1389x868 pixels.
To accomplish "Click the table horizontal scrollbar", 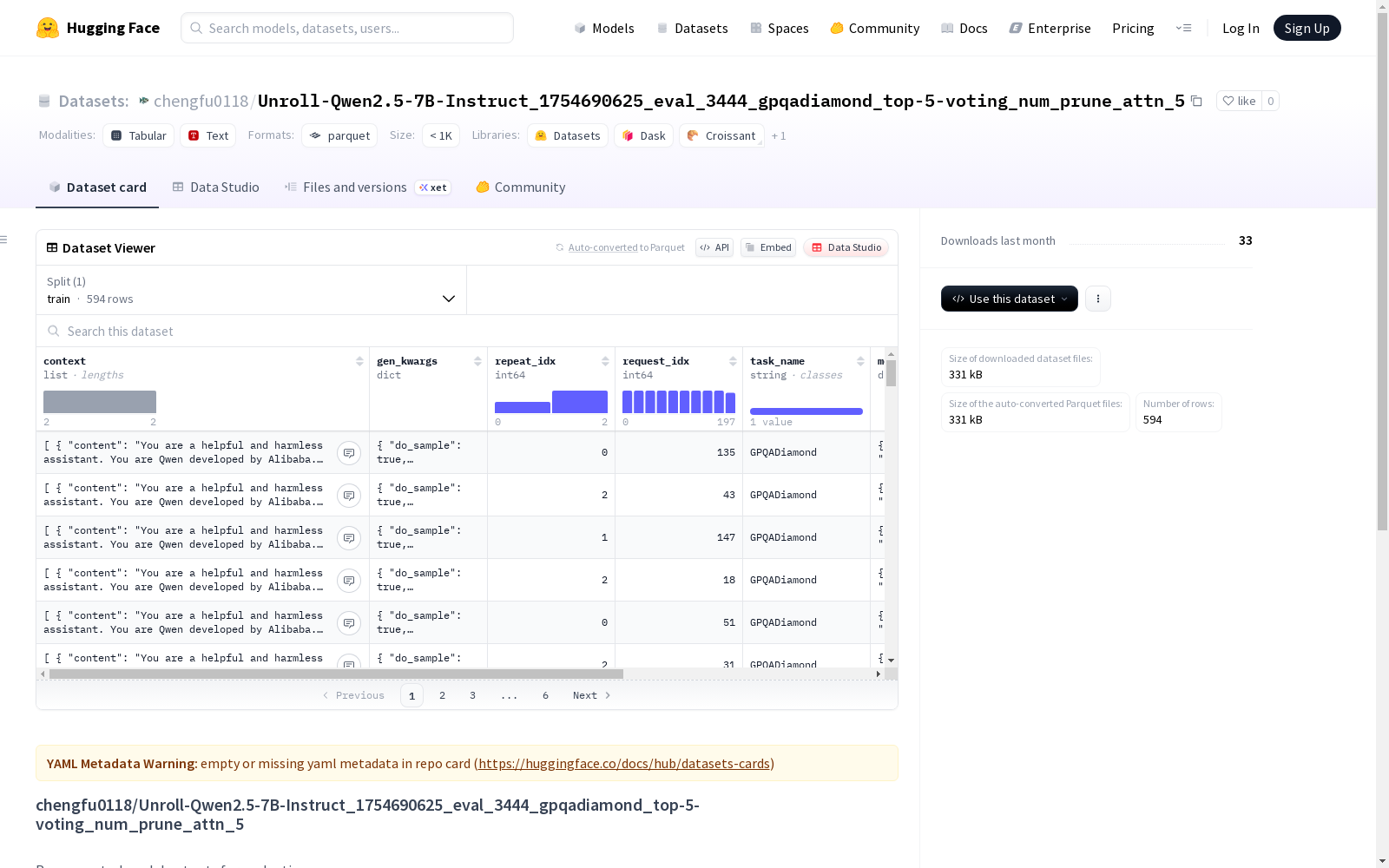I will pos(336,674).
